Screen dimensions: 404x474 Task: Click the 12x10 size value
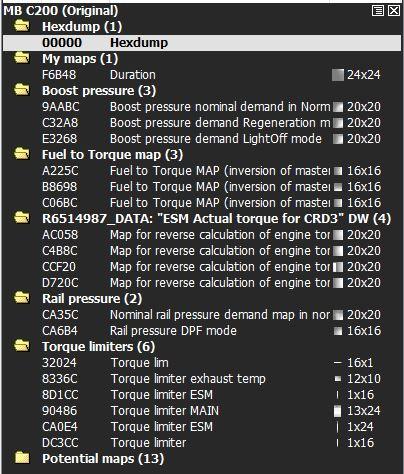(x=364, y=379)
